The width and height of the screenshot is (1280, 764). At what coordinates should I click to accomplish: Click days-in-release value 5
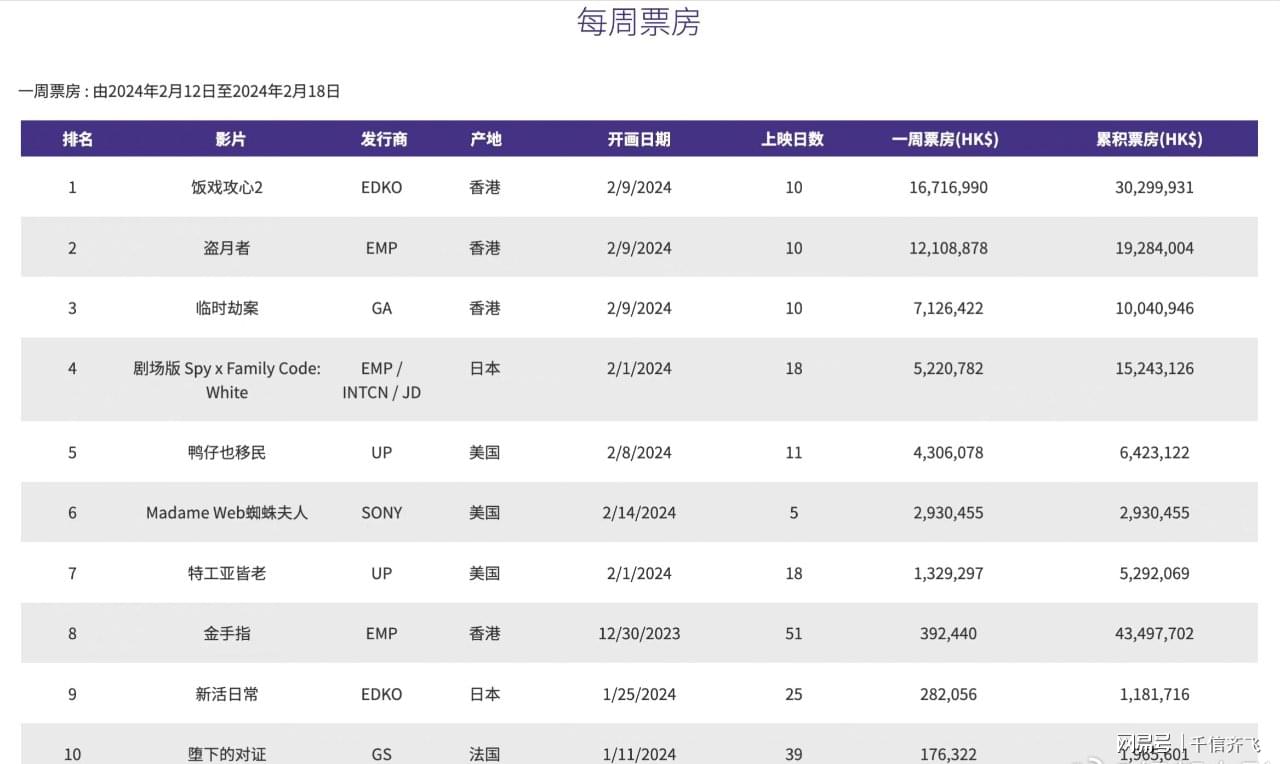point(793,512)
